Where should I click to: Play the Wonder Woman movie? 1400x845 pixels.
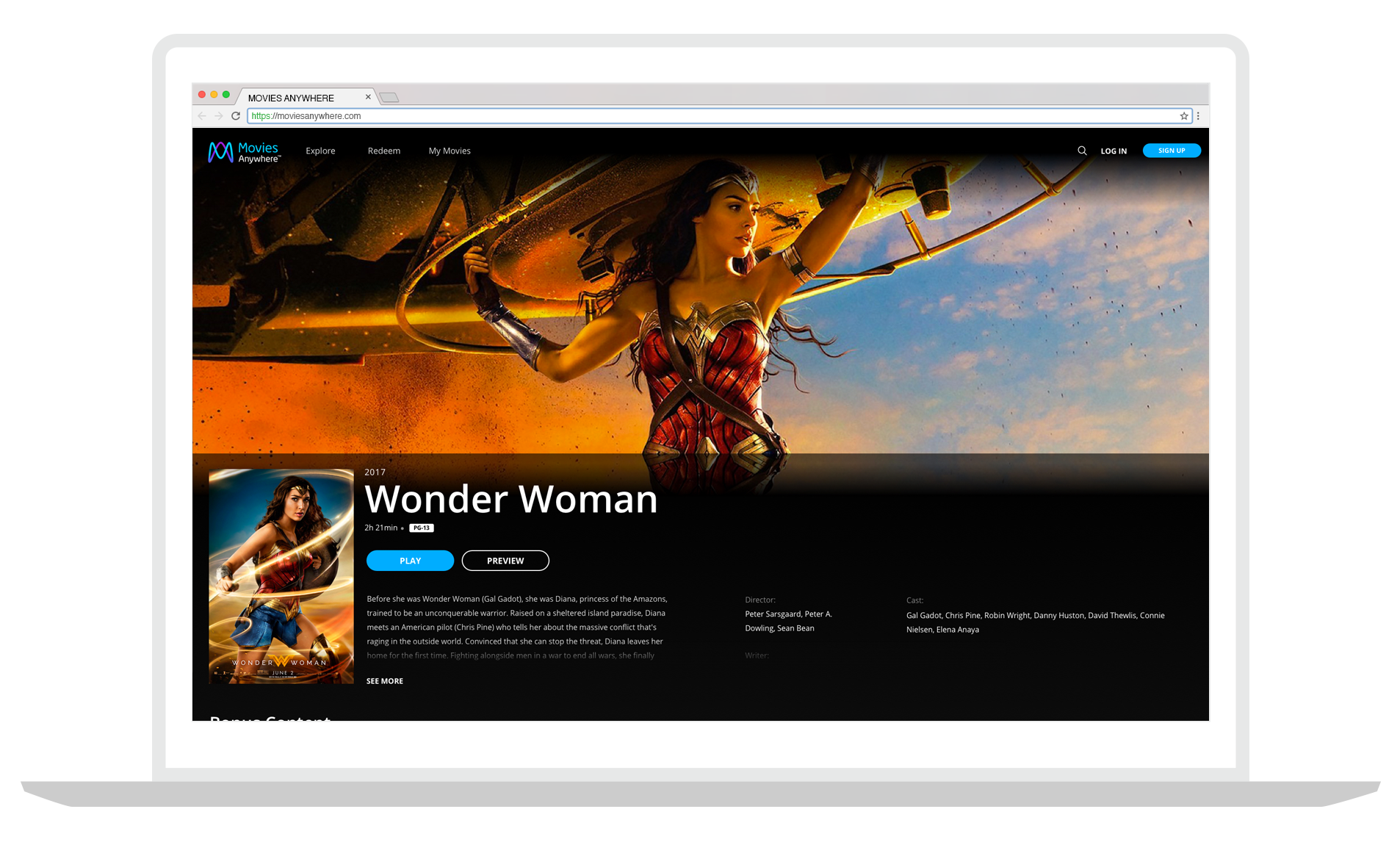410,561
